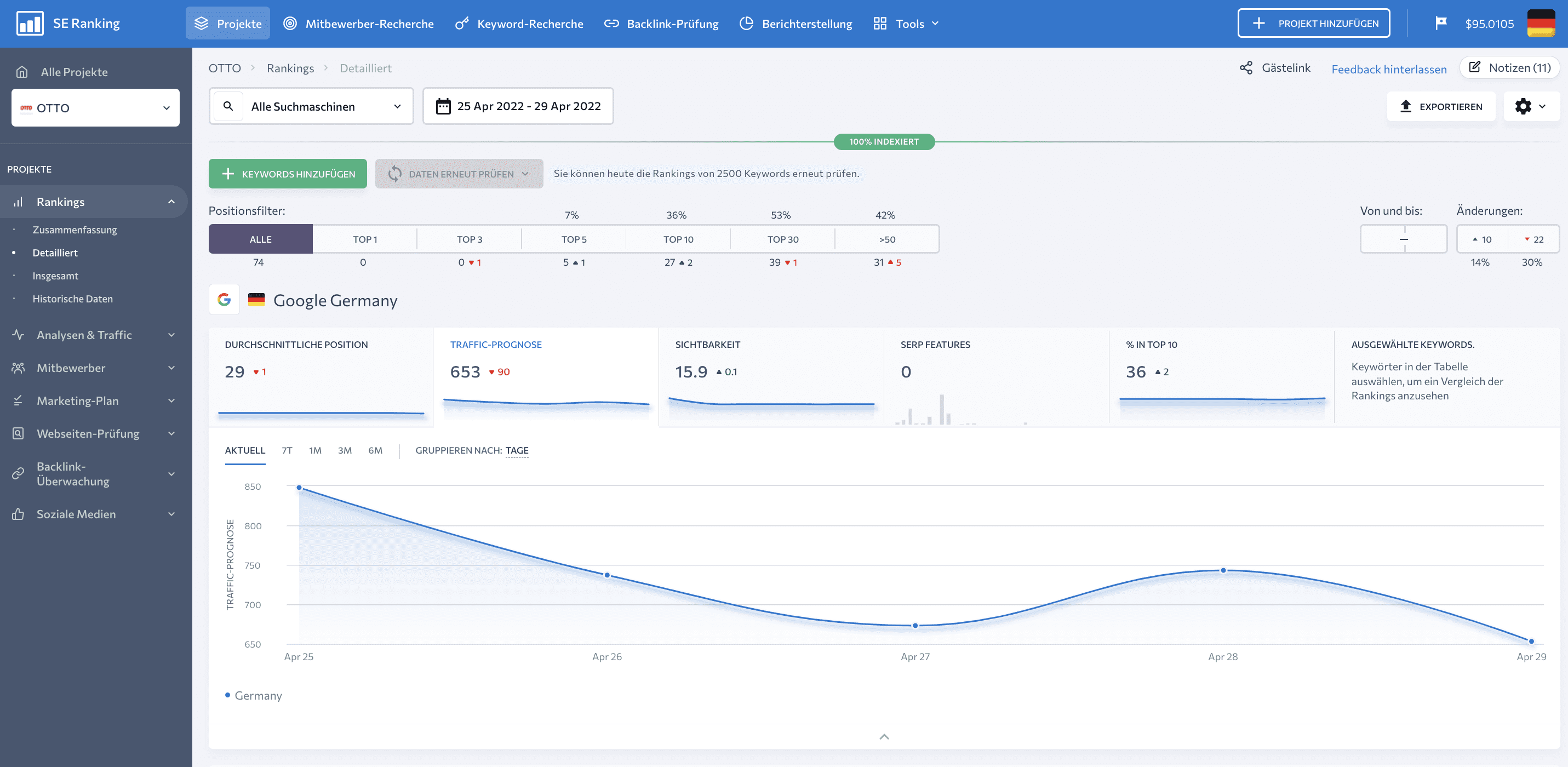The width and height of the screenshot is (1568, 767).
Task: Click the Gästelink share icon
Action: click(1246, 67)
